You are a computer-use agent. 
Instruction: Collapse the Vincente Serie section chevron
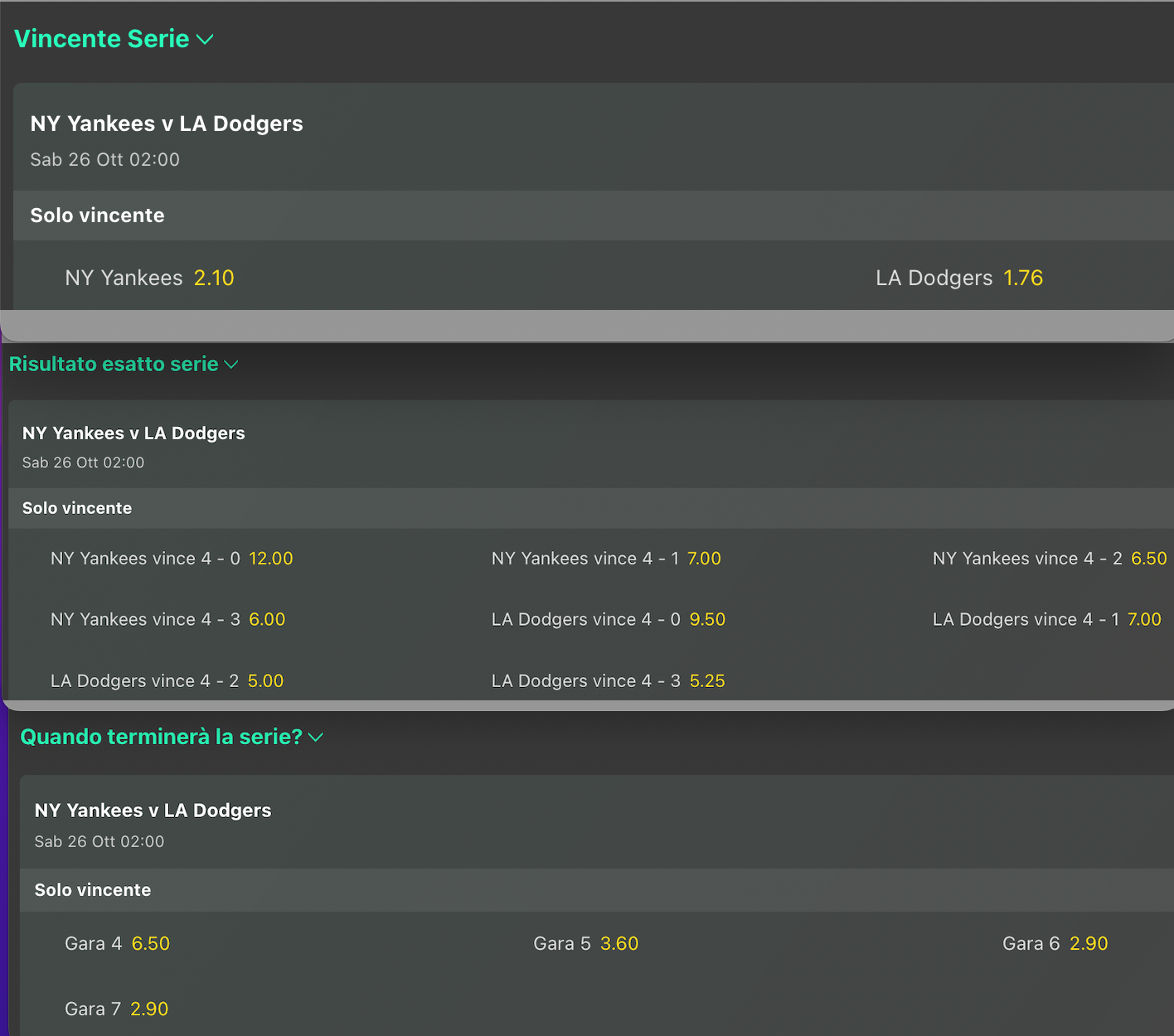tap(205, 40)
